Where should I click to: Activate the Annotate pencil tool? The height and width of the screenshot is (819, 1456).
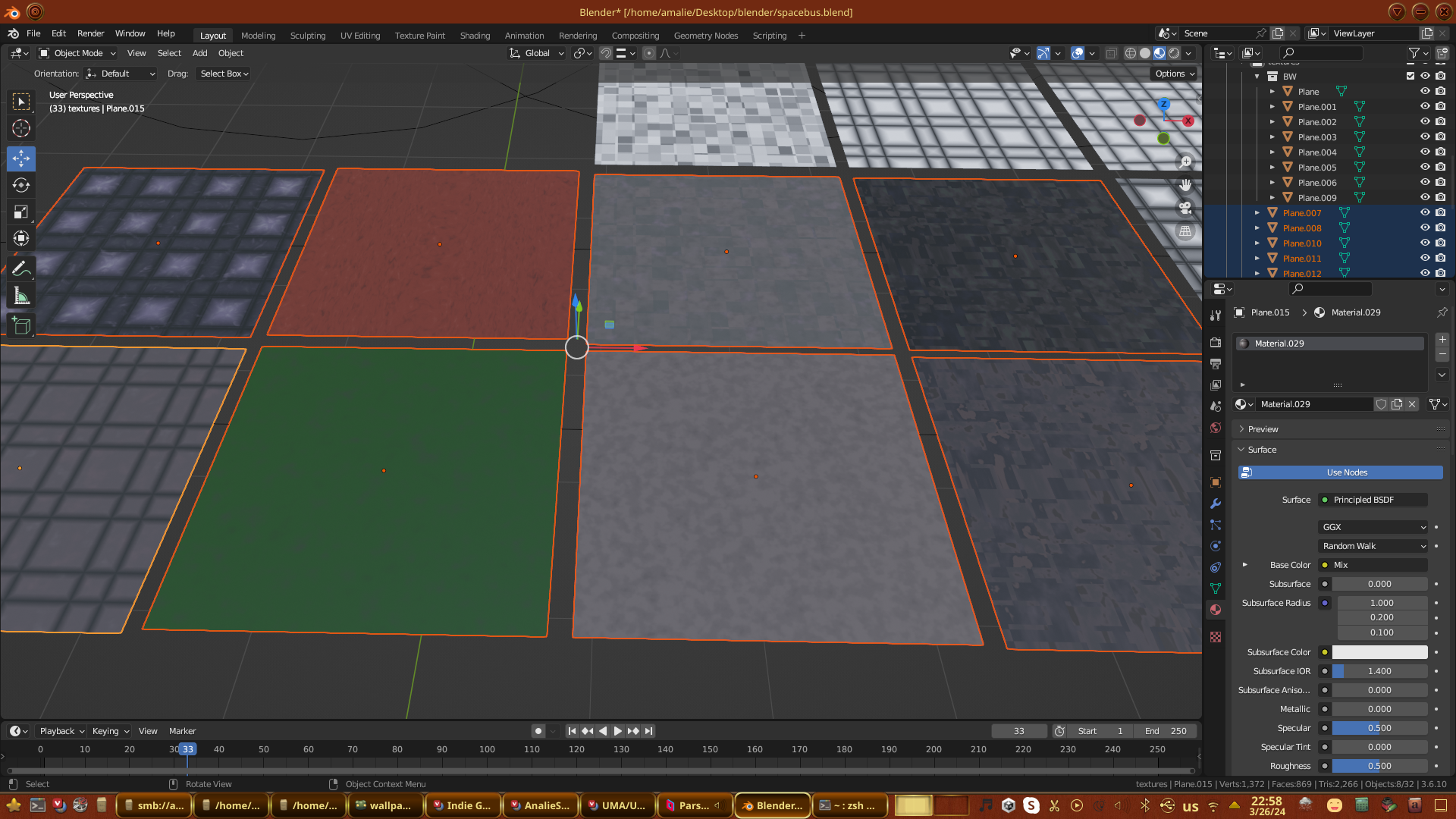21,268
